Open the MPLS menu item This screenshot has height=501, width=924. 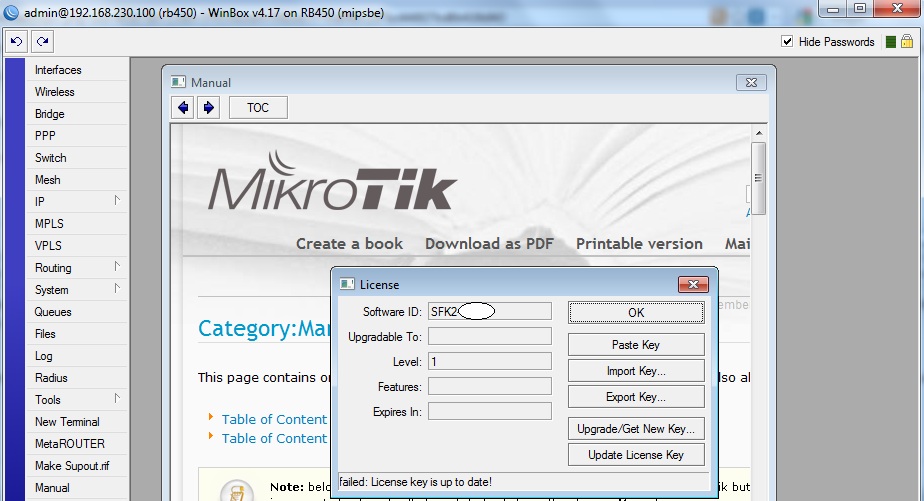tap(77, 223)
